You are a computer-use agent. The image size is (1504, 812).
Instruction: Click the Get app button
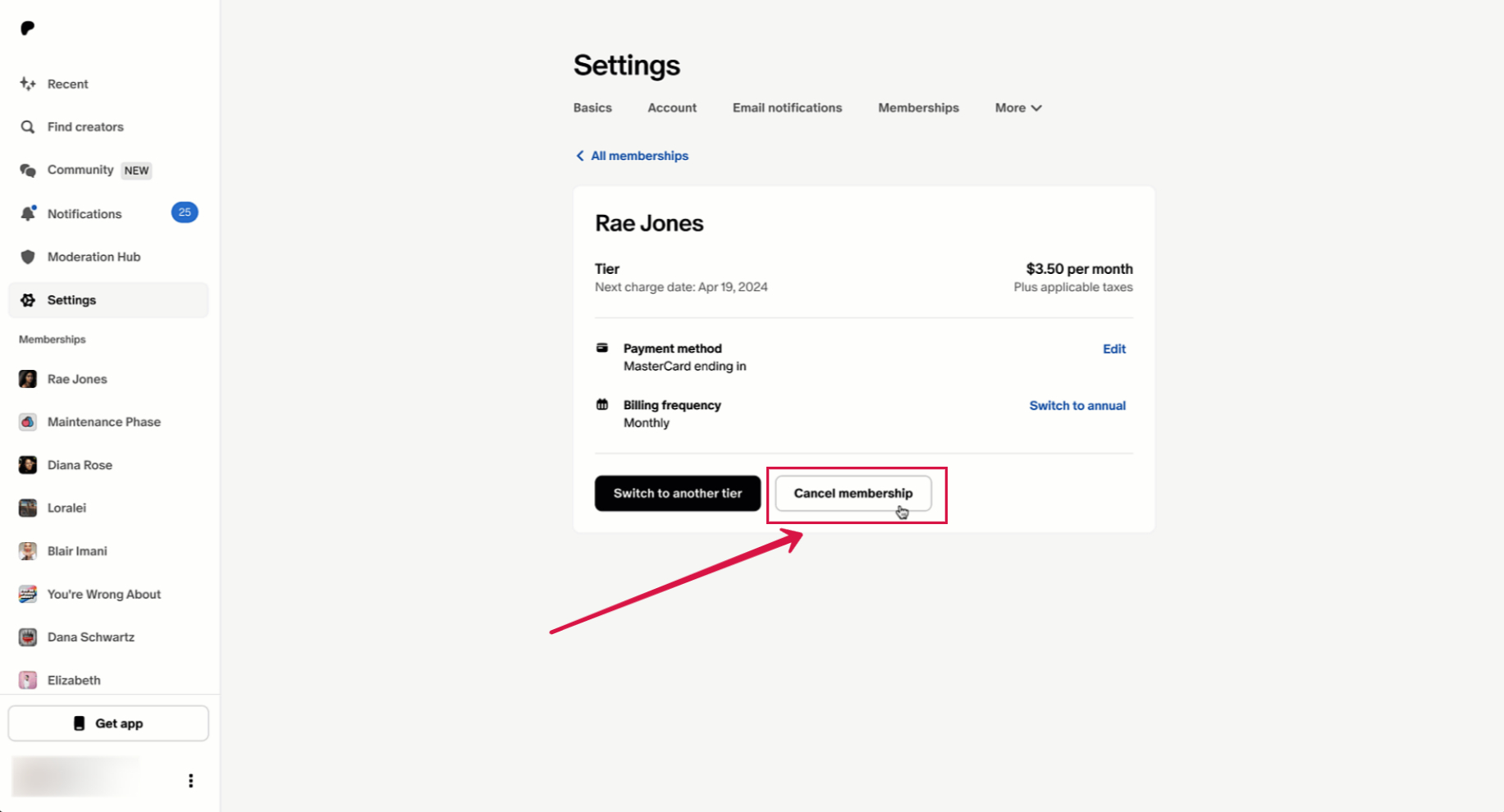[108, 723]
